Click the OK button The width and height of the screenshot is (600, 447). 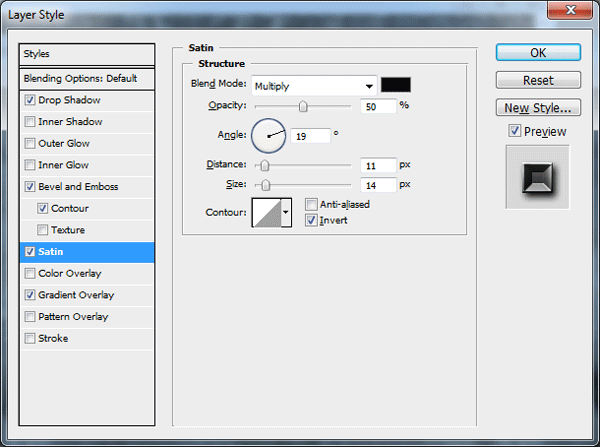coord(538,52)
